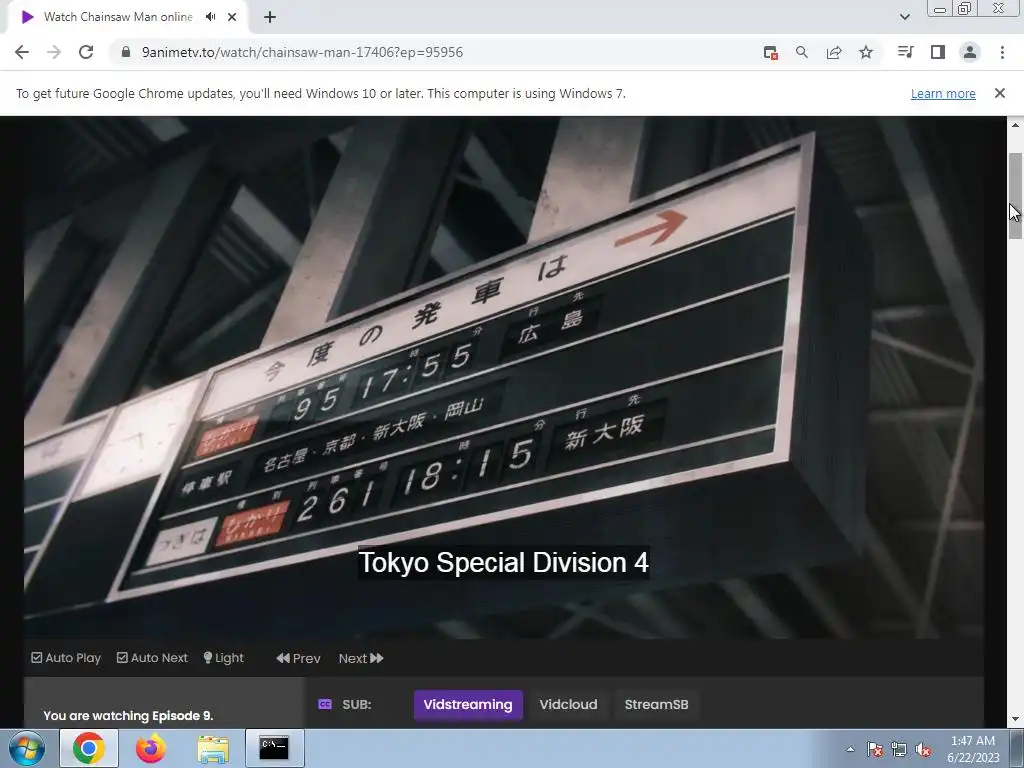Open the Action Center flag icon
This screenshot has height=768, width=1024.
point(875,749)
